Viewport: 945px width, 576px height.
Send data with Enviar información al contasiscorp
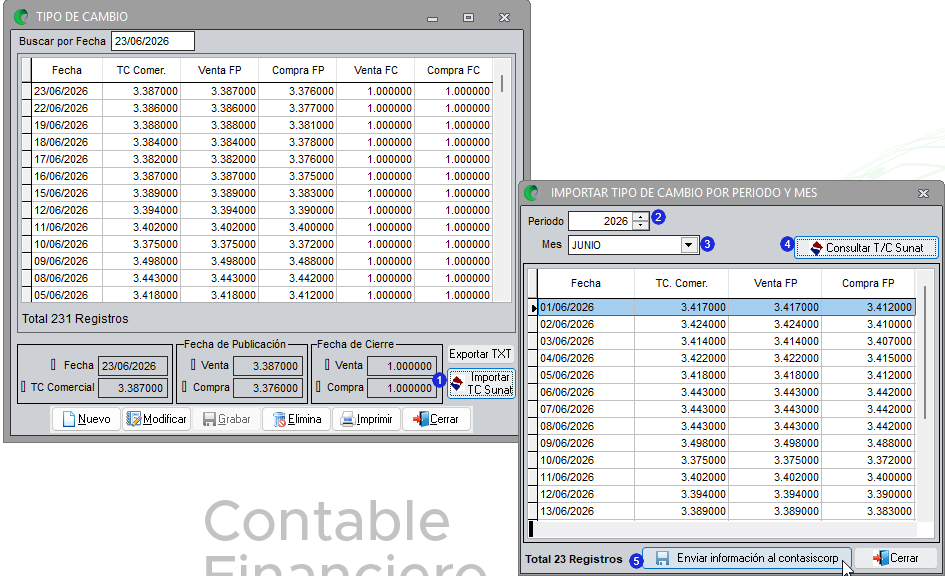click(x=747, y=559)
